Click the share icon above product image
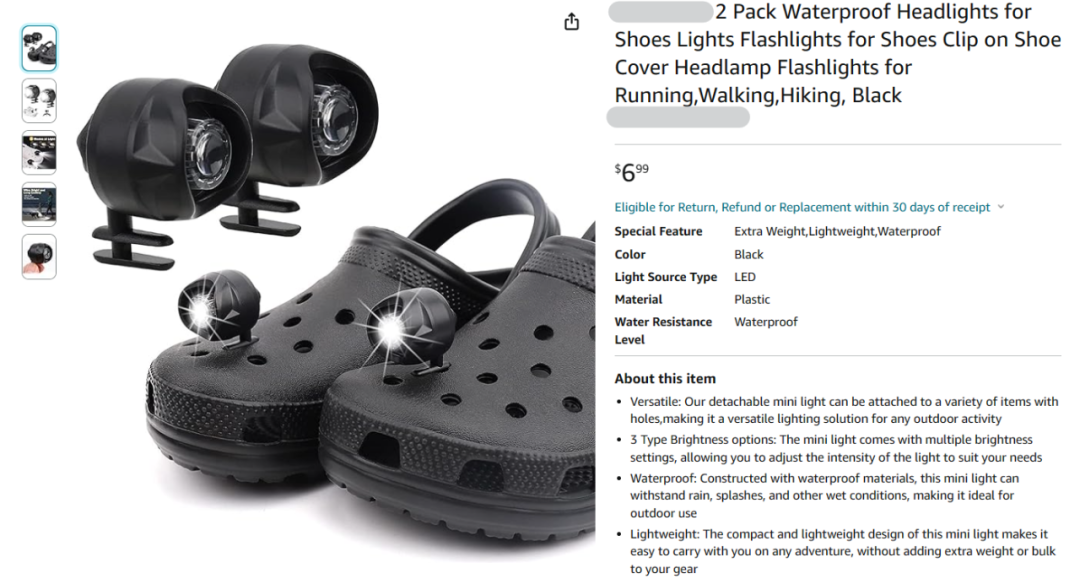 (x=572, y=22)
